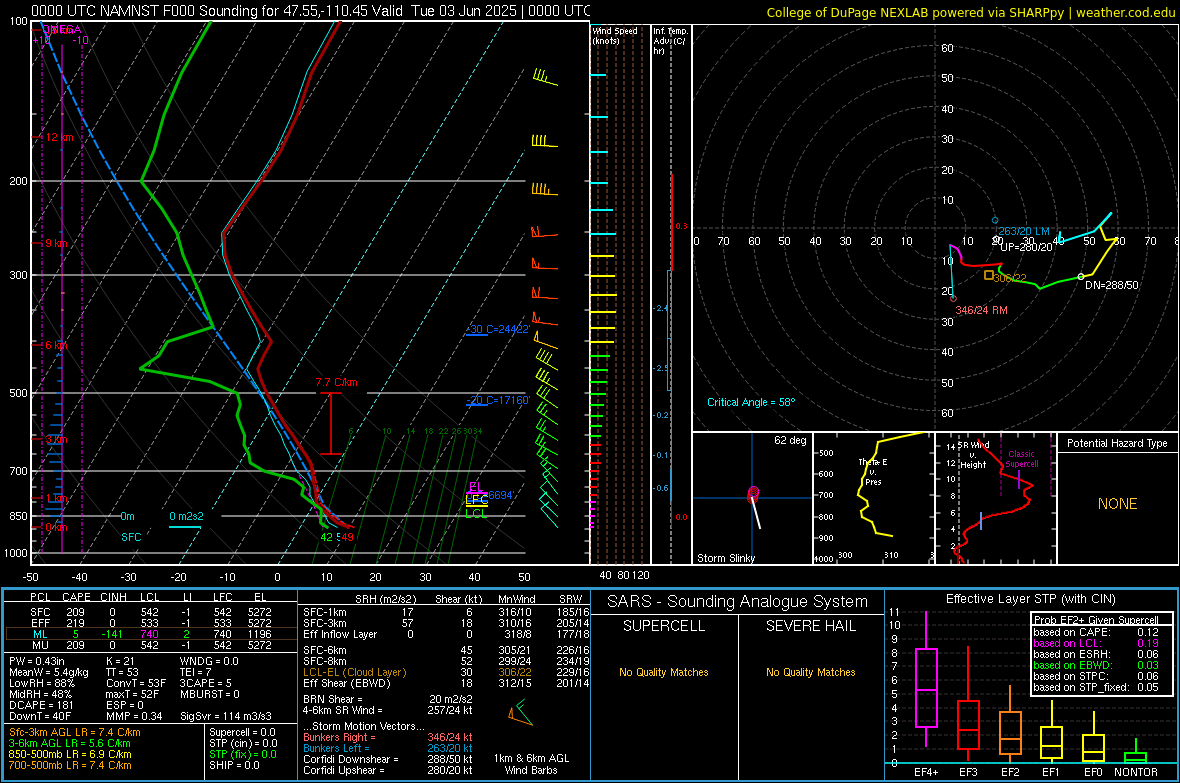The image size is (1180, 783).
Task: Click the 'UP=280/20' hodograph label
Action: (x=1026, y=247)
